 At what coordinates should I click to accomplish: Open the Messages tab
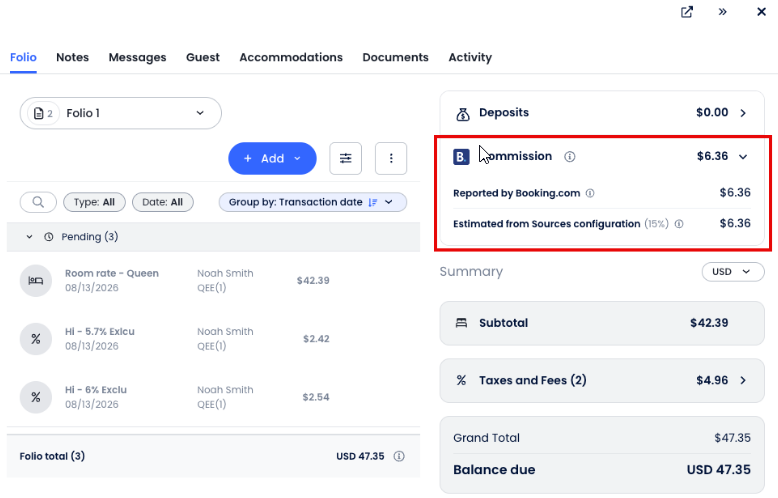coord(137,58)
